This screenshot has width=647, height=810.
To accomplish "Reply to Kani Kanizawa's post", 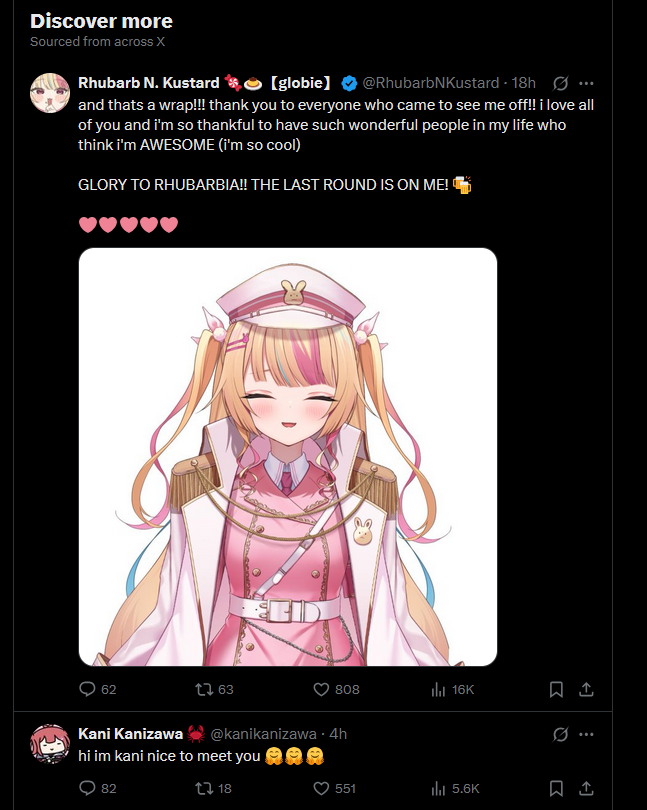I will click(97, 788).
